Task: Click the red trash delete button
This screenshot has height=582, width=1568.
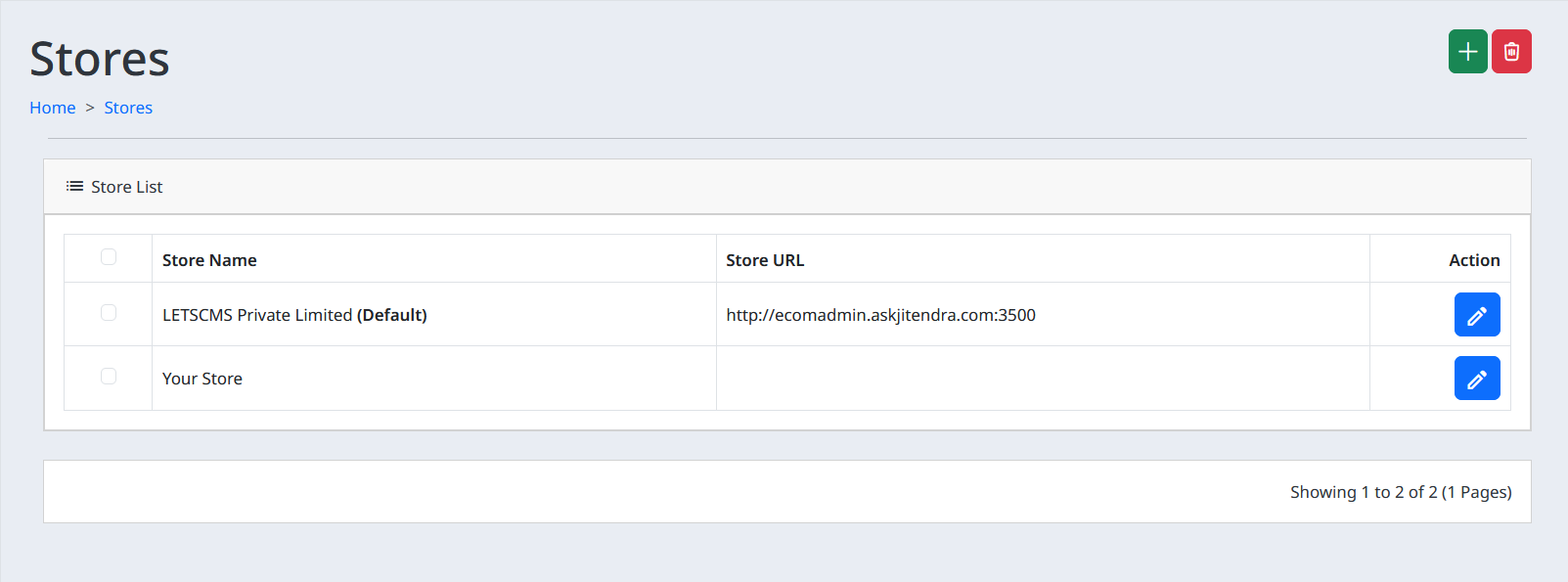Action: 1511,52
